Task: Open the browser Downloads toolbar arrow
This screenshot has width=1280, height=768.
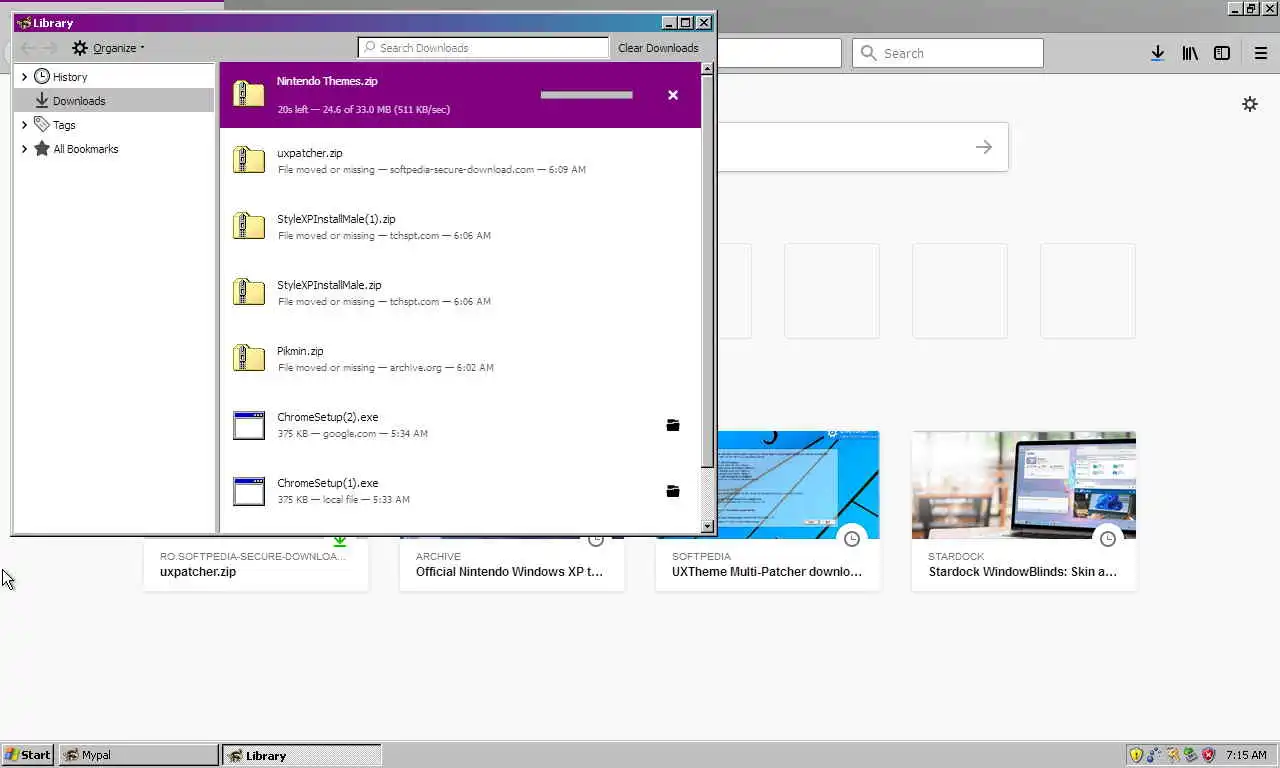Action: [1157, 53]
